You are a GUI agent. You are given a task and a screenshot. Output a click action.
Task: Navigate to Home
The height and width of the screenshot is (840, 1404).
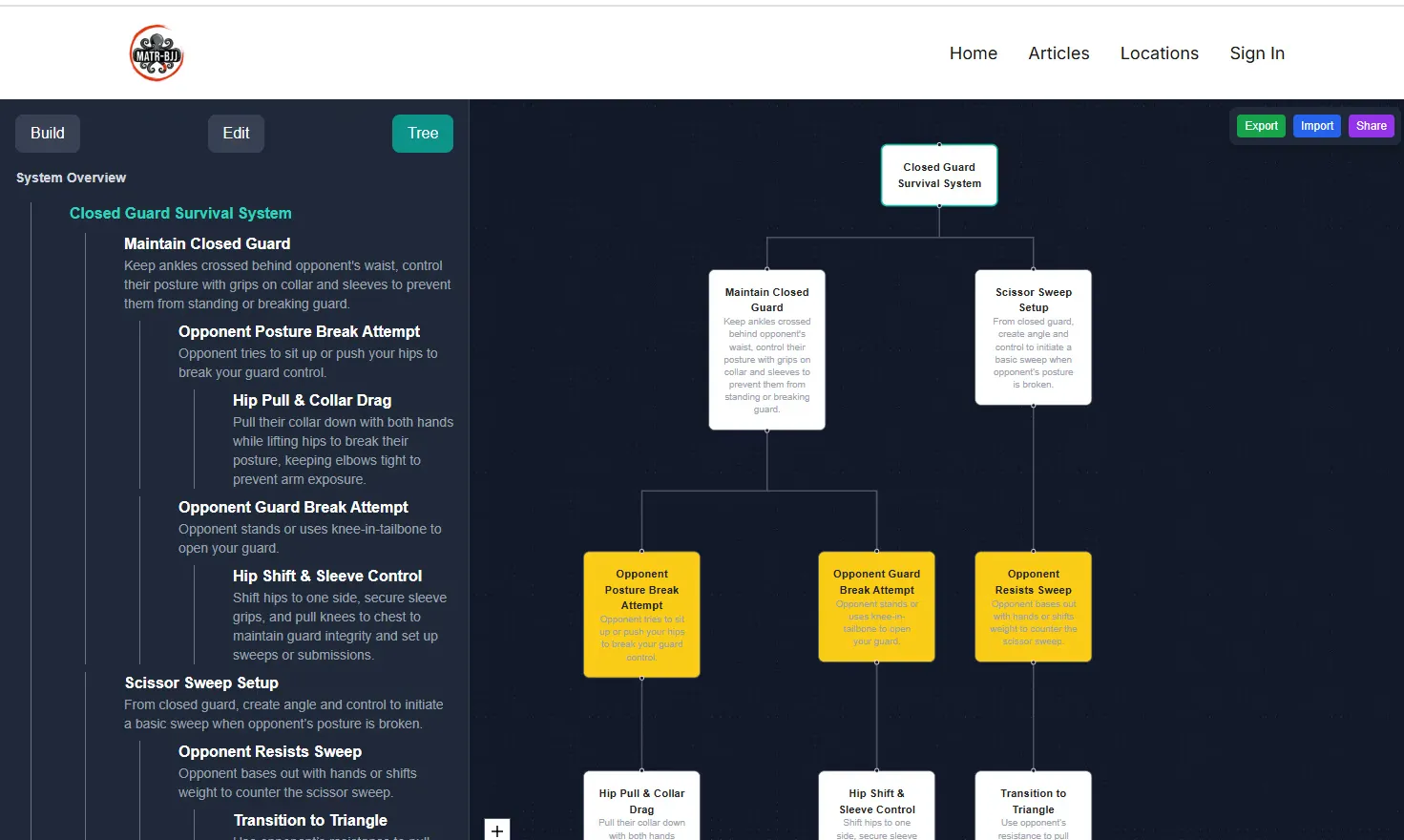click(x=973, y=53)
